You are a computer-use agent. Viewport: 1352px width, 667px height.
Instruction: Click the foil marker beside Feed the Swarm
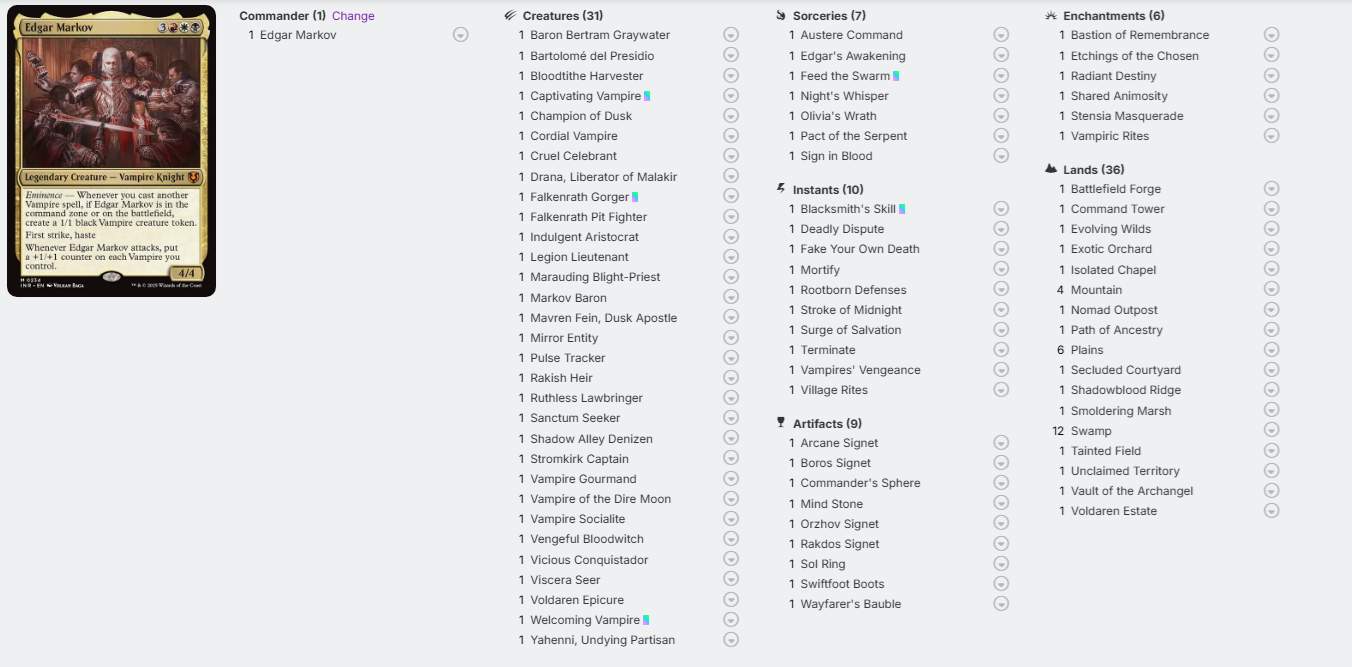(x=896, y=76)
